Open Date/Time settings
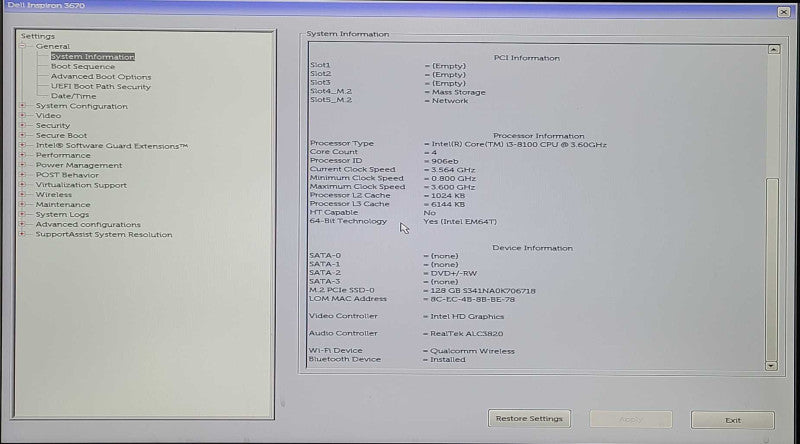The width and height of the screenshot is (800, 444). pyautogui.click(x=73, y=96)
